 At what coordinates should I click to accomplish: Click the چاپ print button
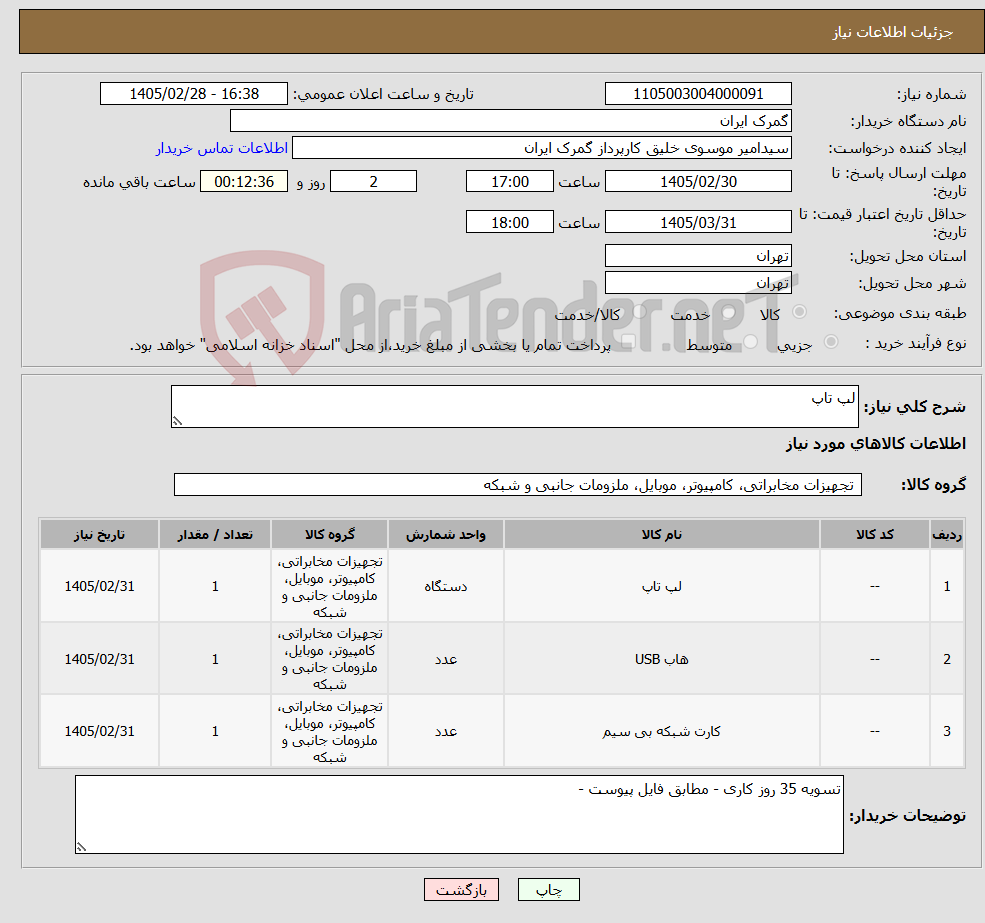(548, 890)
